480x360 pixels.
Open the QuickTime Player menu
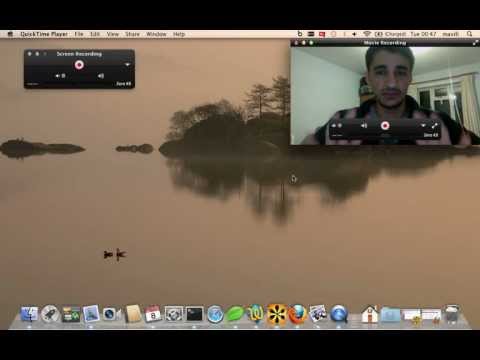pos(44,34)
